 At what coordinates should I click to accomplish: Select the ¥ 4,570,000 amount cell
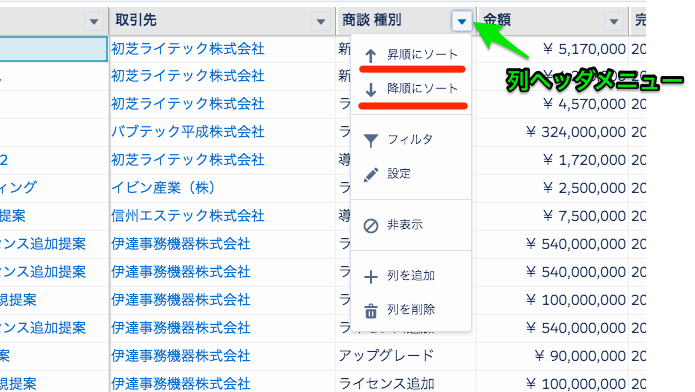coord(552,104)
